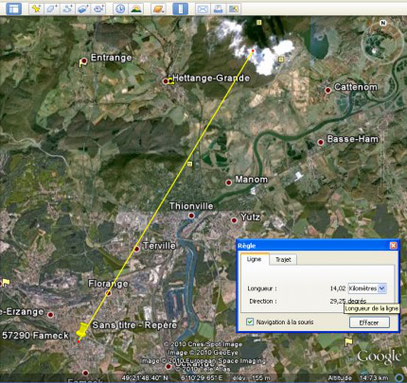Open the historical imagery clock tool
The height and width of the screenshot is (383, 407).
coord(120,9)
